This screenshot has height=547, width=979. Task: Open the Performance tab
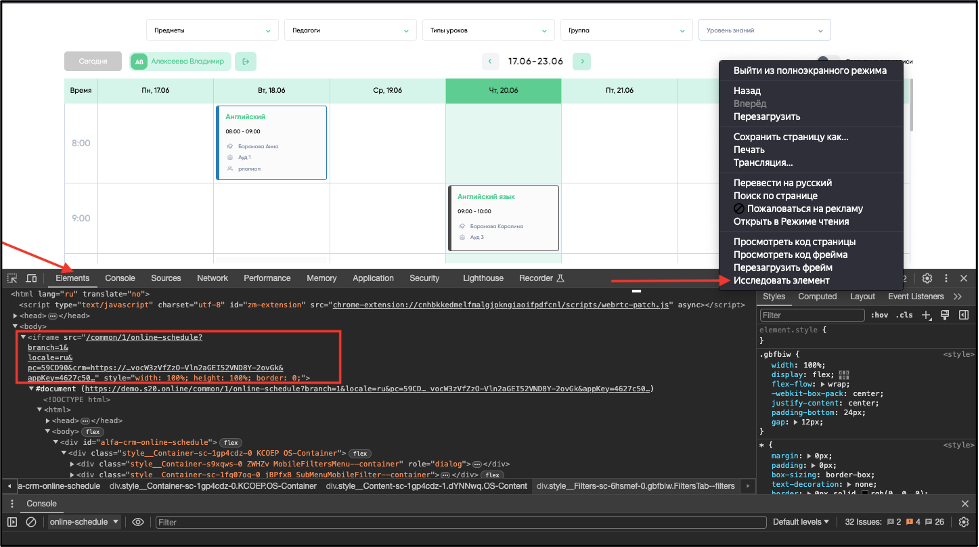267,278
